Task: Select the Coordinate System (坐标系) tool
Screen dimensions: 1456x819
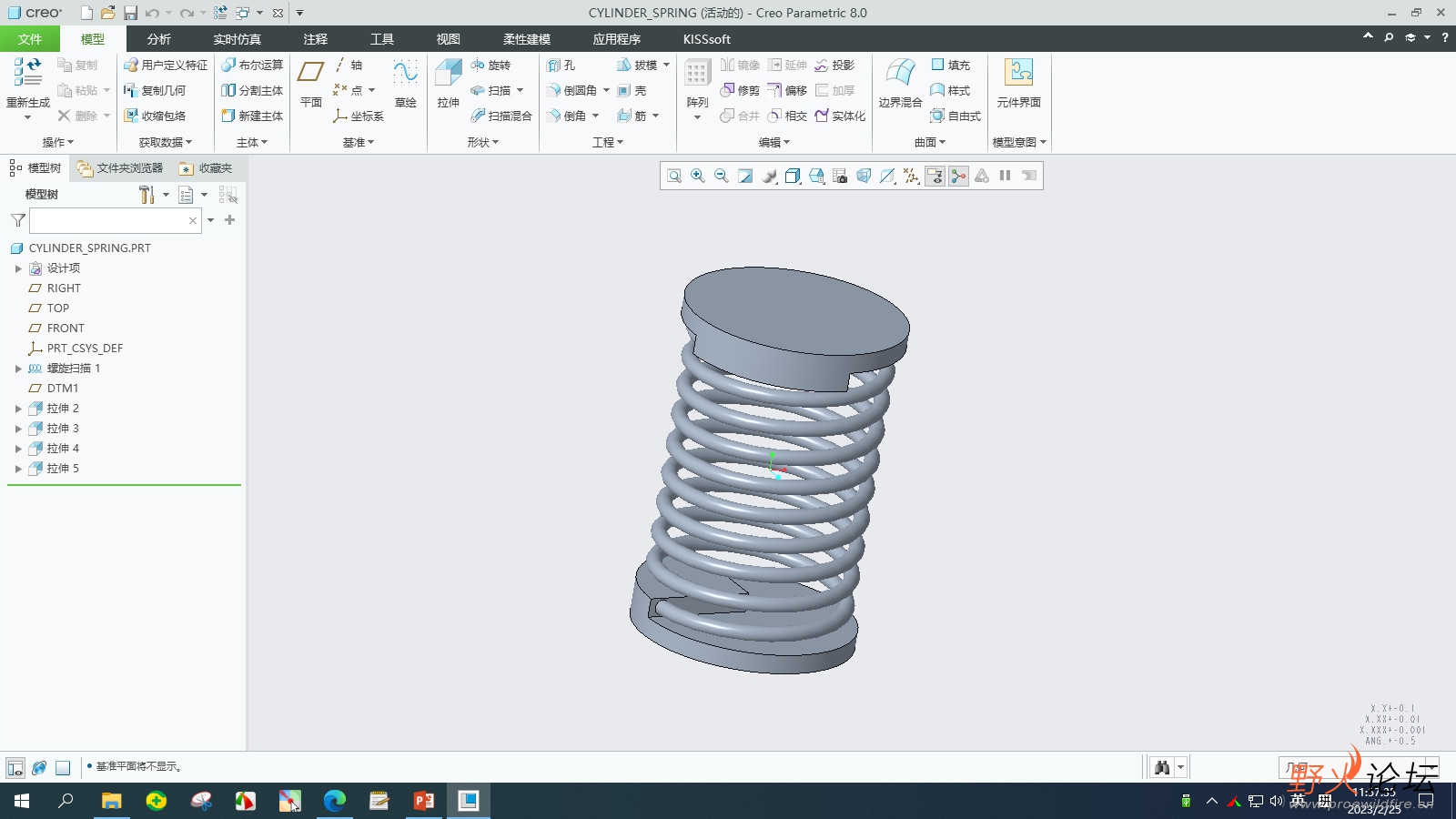Action: click(358, 116)
